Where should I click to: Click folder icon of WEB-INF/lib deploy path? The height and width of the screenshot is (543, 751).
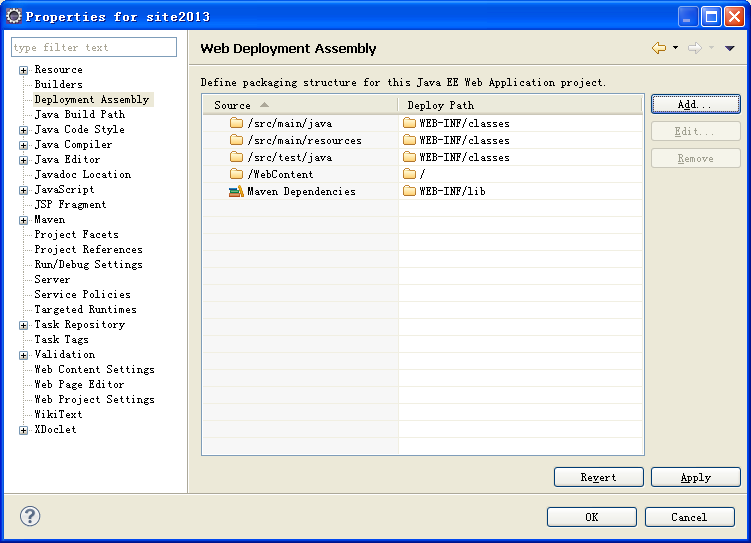pyautogui.click(x=409, y=191)
